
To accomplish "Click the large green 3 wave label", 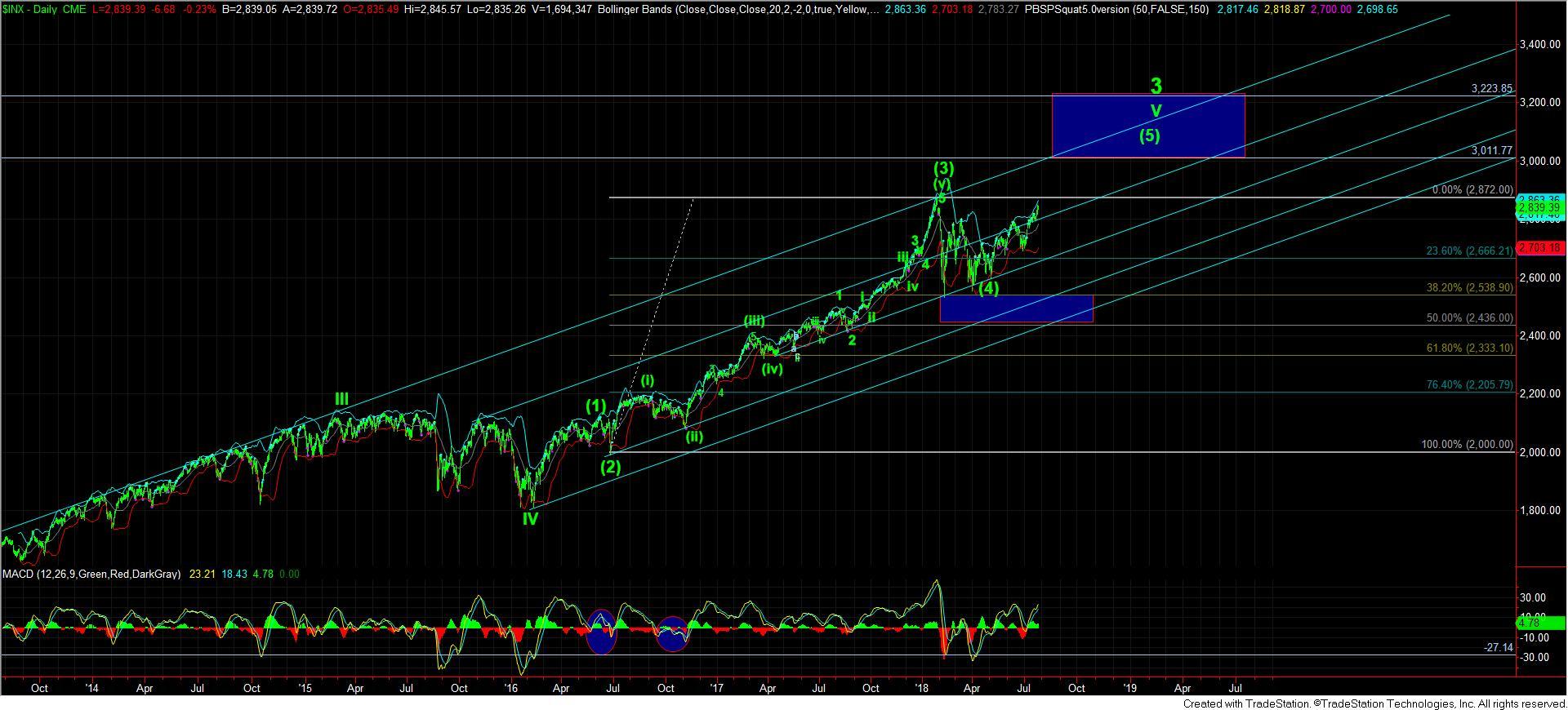I will tap(1156, 85).
